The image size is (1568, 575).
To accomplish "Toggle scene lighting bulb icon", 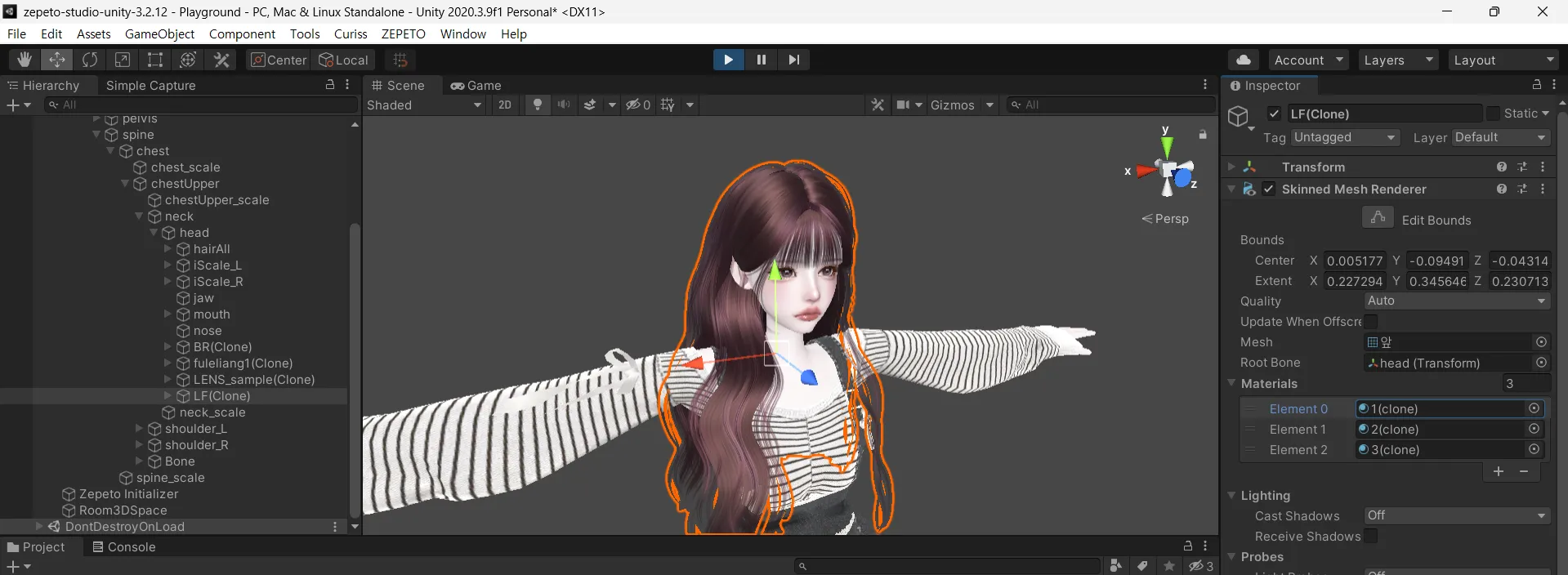I will pos(538,105).
